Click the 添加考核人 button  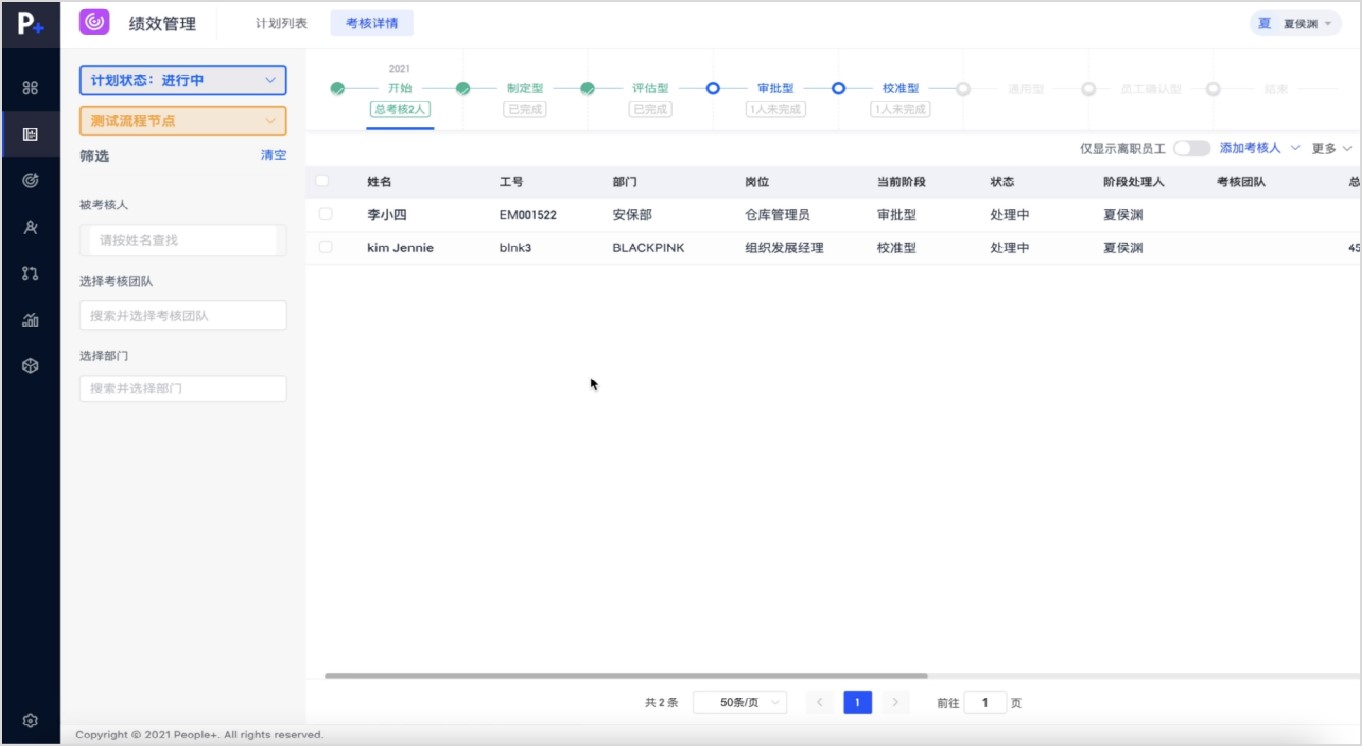1250,148
